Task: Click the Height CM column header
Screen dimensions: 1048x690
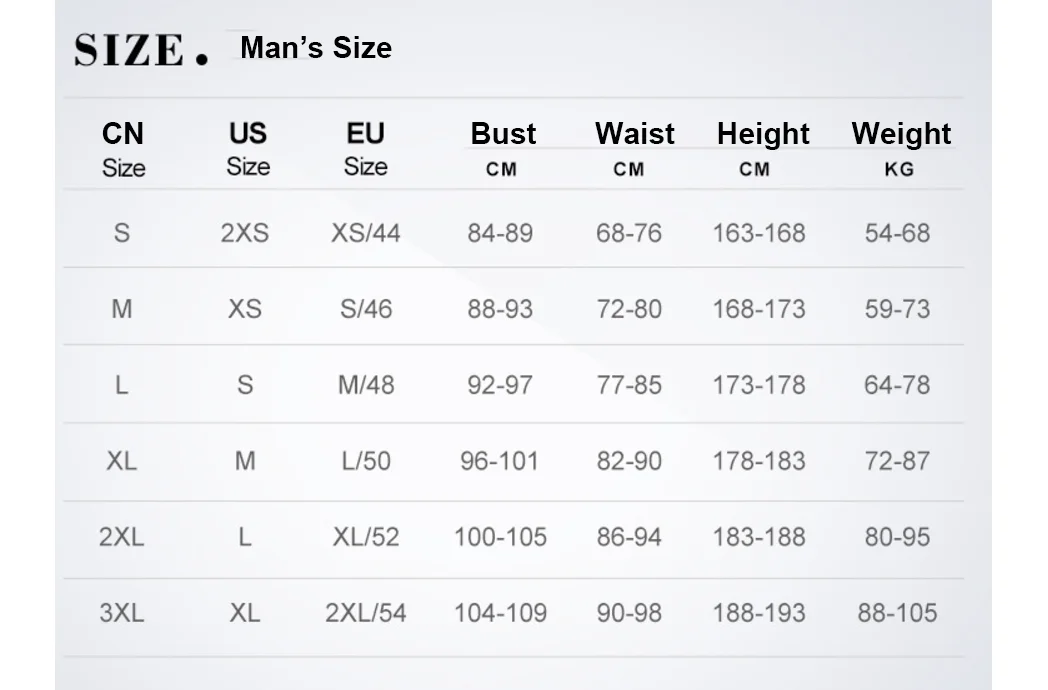Action: click(x=762, y=148)
